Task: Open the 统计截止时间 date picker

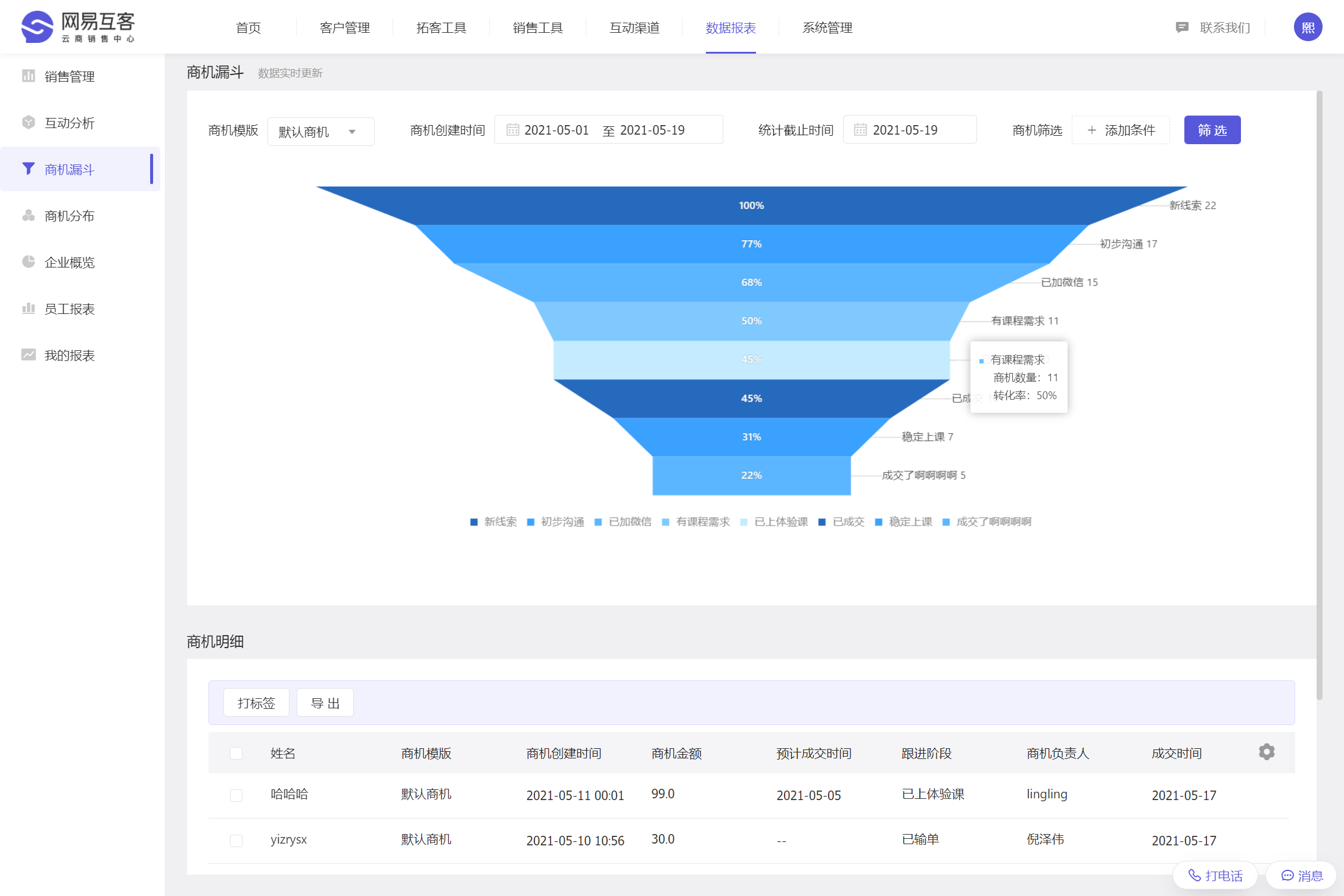Action: pos(909,130)
